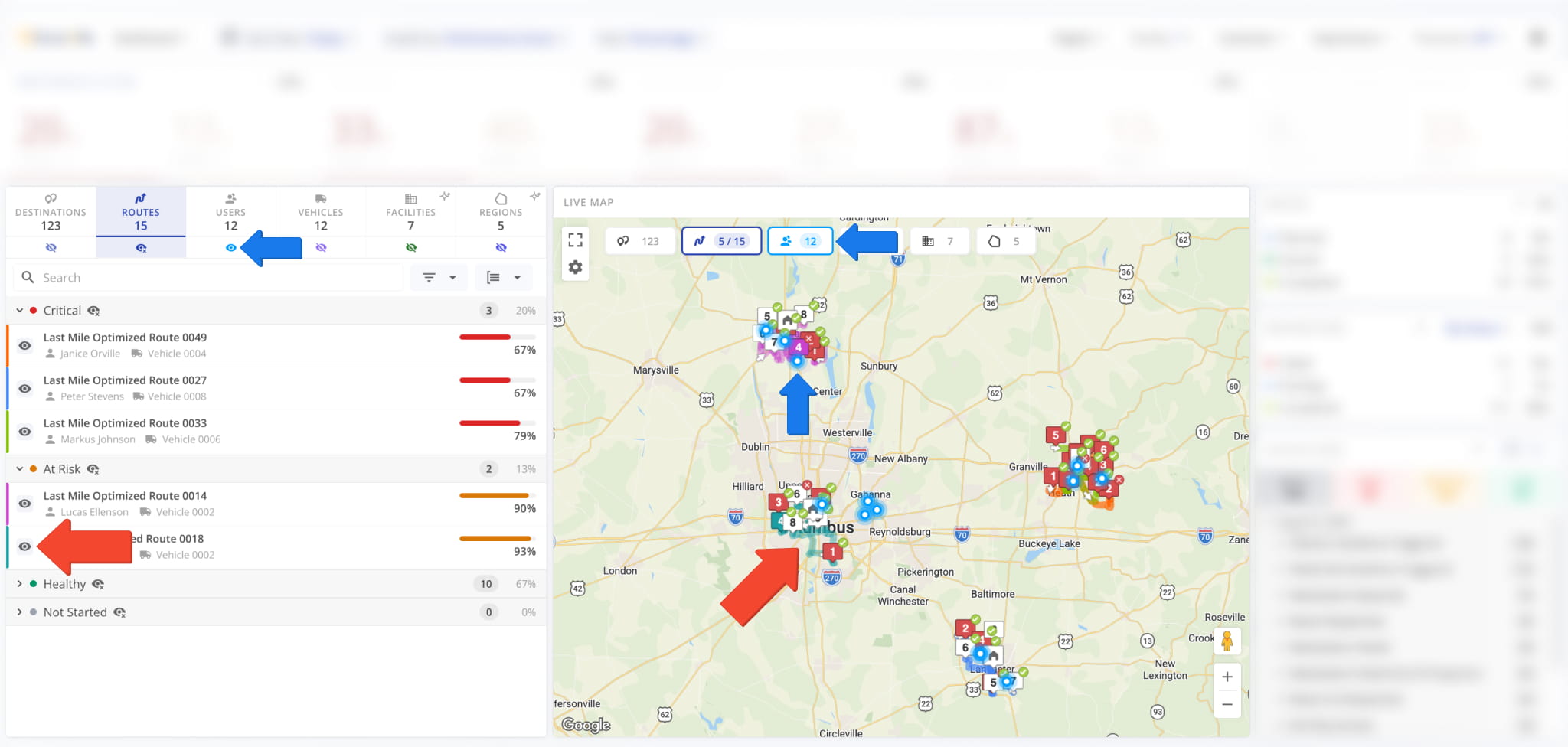Click the sparkle icon beside Facilities tab
The height and width of the screenshot is (747, 1568).
pos(445,197)
